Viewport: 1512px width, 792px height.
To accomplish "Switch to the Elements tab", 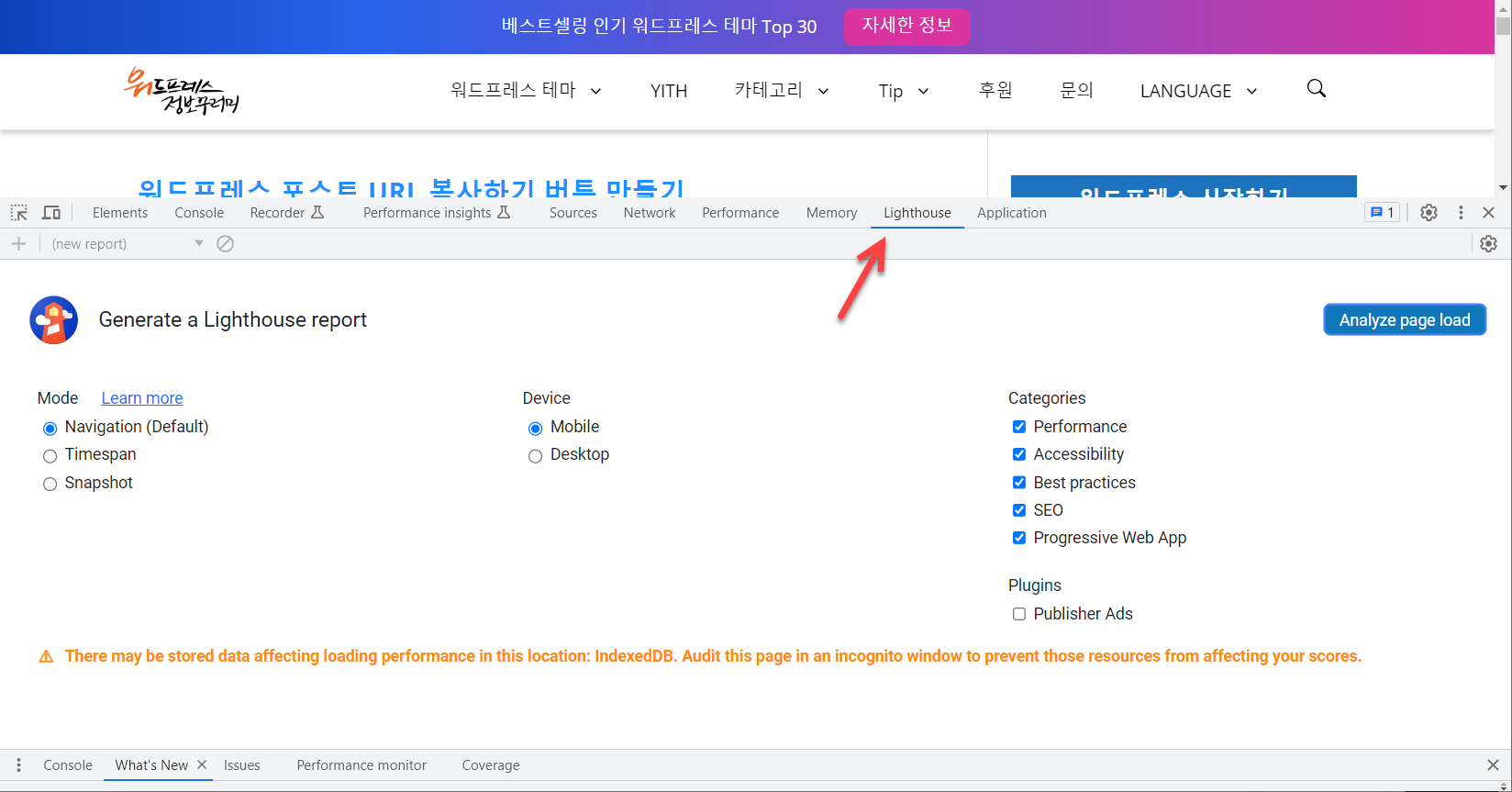I will [120, 213].
